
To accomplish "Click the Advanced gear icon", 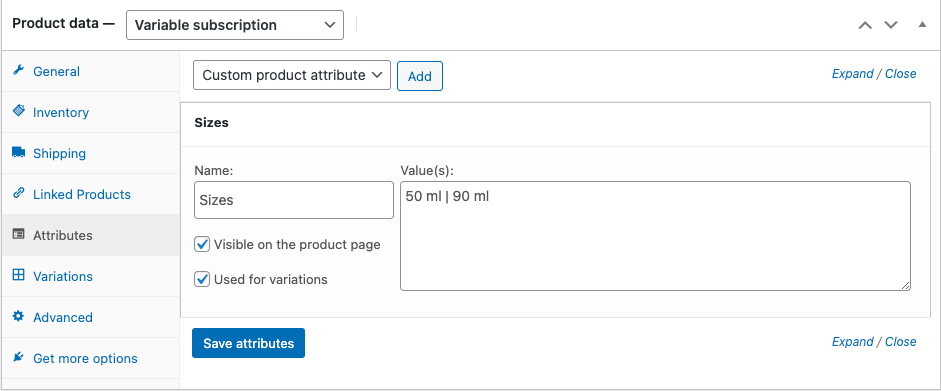I will point(19,316).
